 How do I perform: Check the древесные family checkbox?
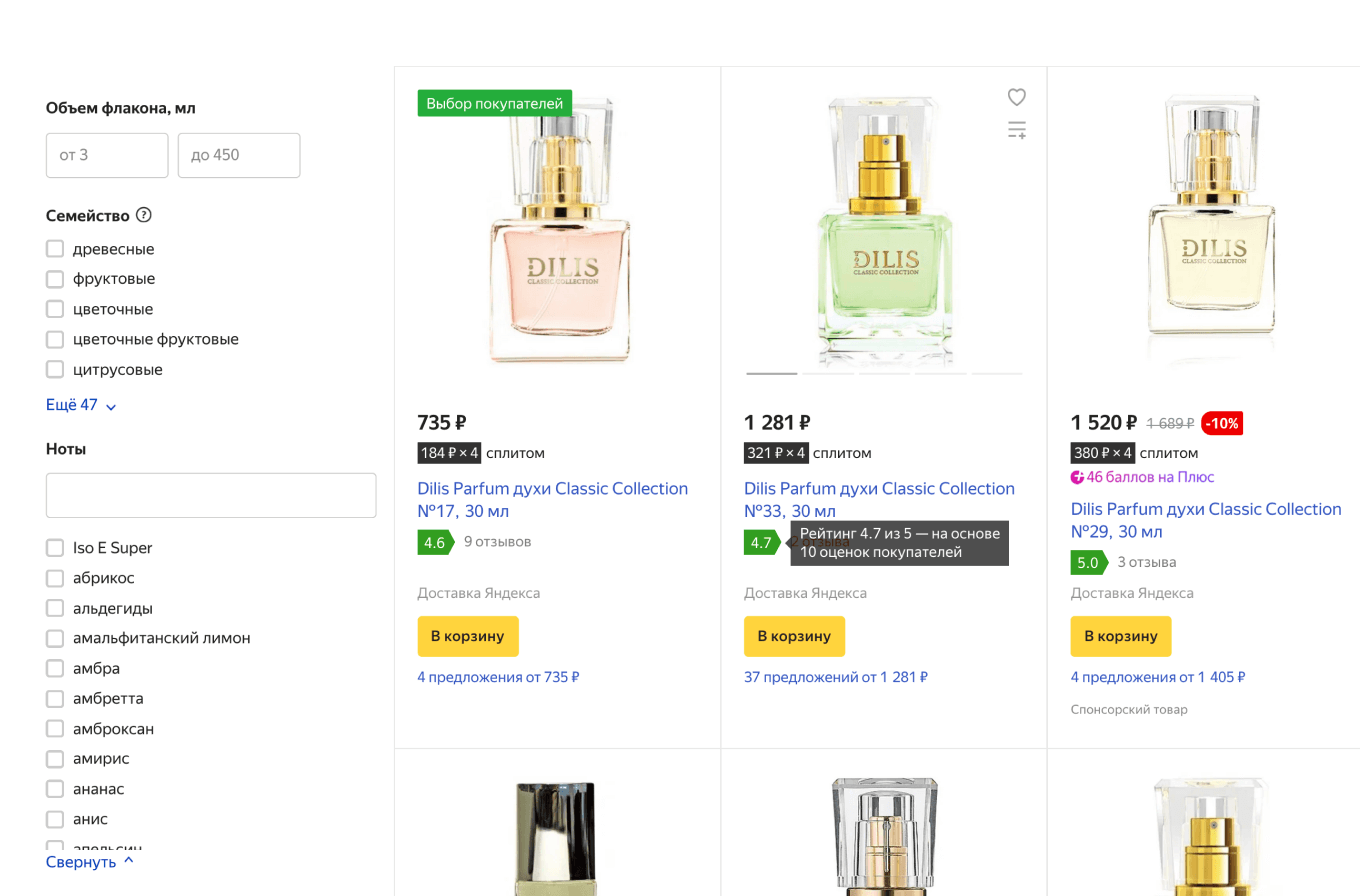click(55, 249)
